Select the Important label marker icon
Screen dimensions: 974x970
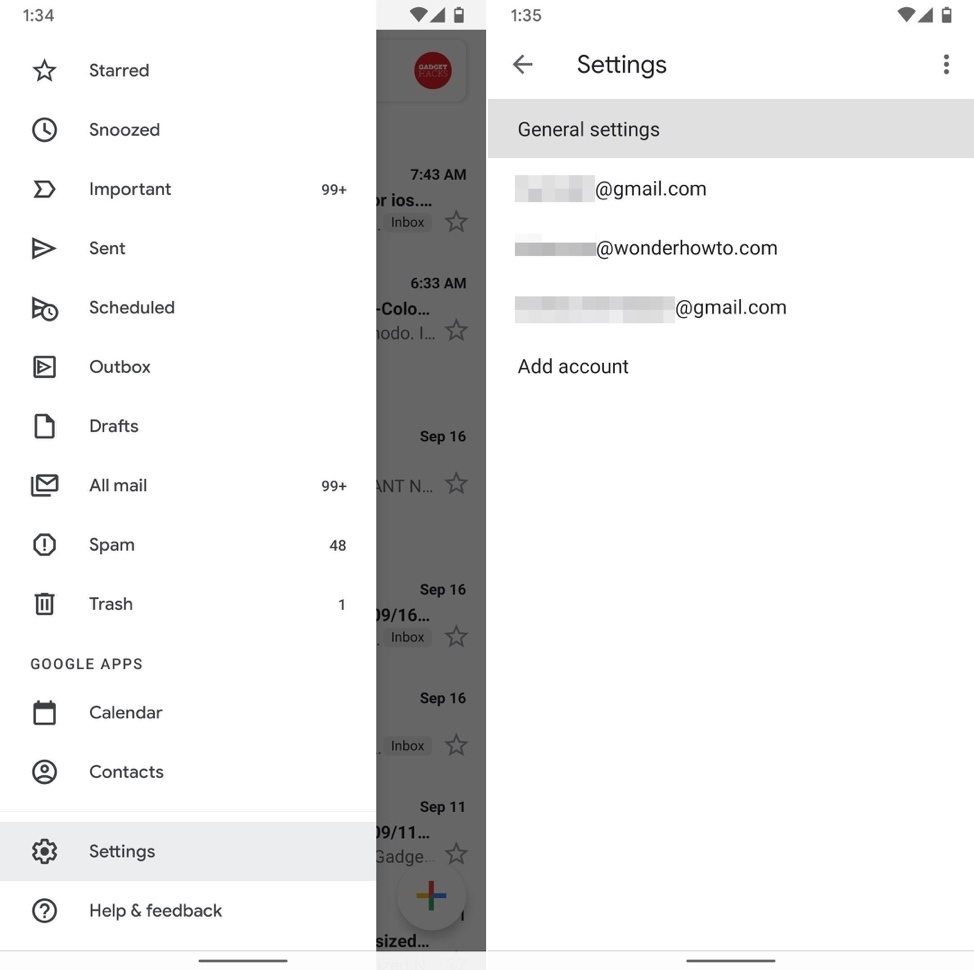point(44,189)
